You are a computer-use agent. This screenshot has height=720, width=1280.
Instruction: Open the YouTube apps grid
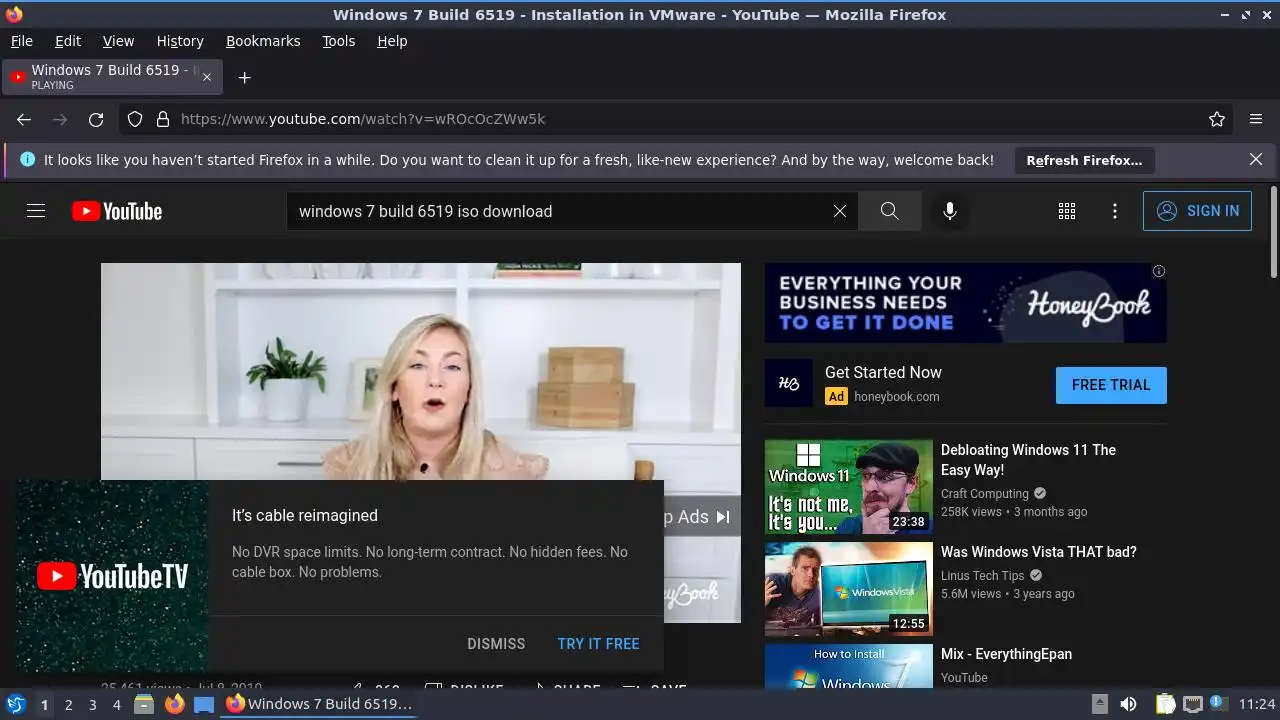pyautogui.click(x=1067, y=211)
